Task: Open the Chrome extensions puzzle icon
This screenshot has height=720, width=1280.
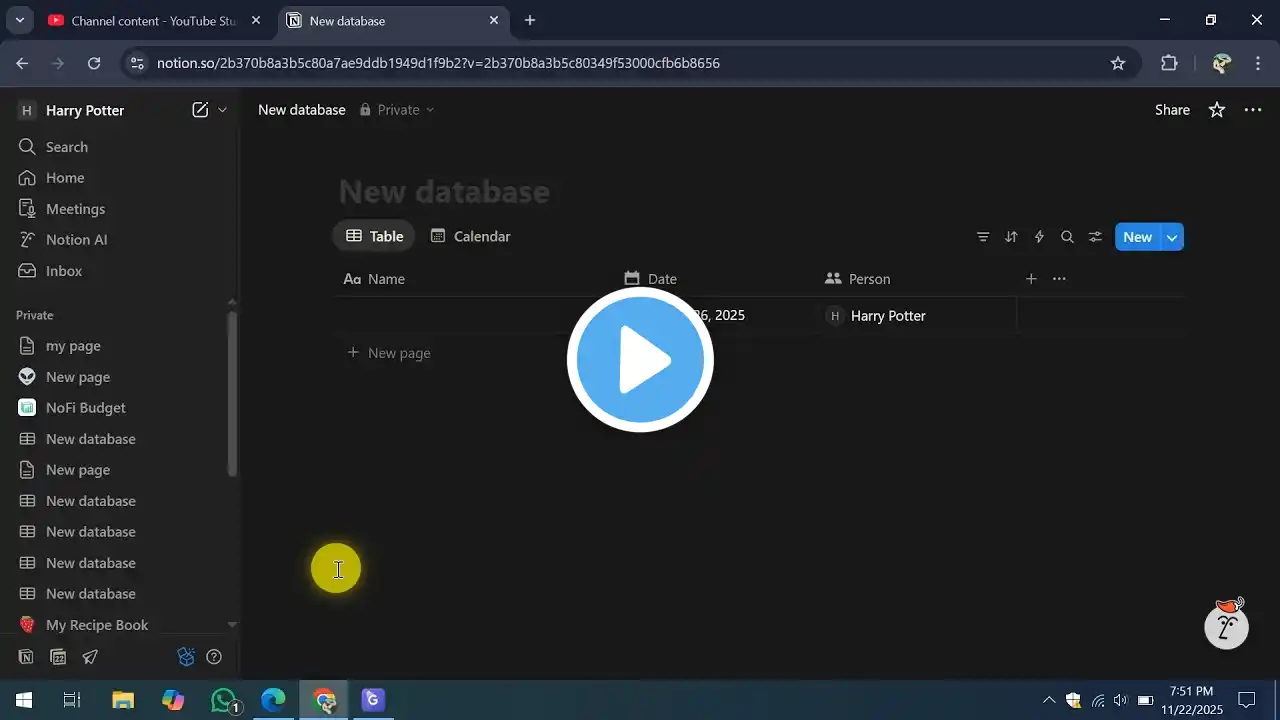Action: (x=1169, y=63)
